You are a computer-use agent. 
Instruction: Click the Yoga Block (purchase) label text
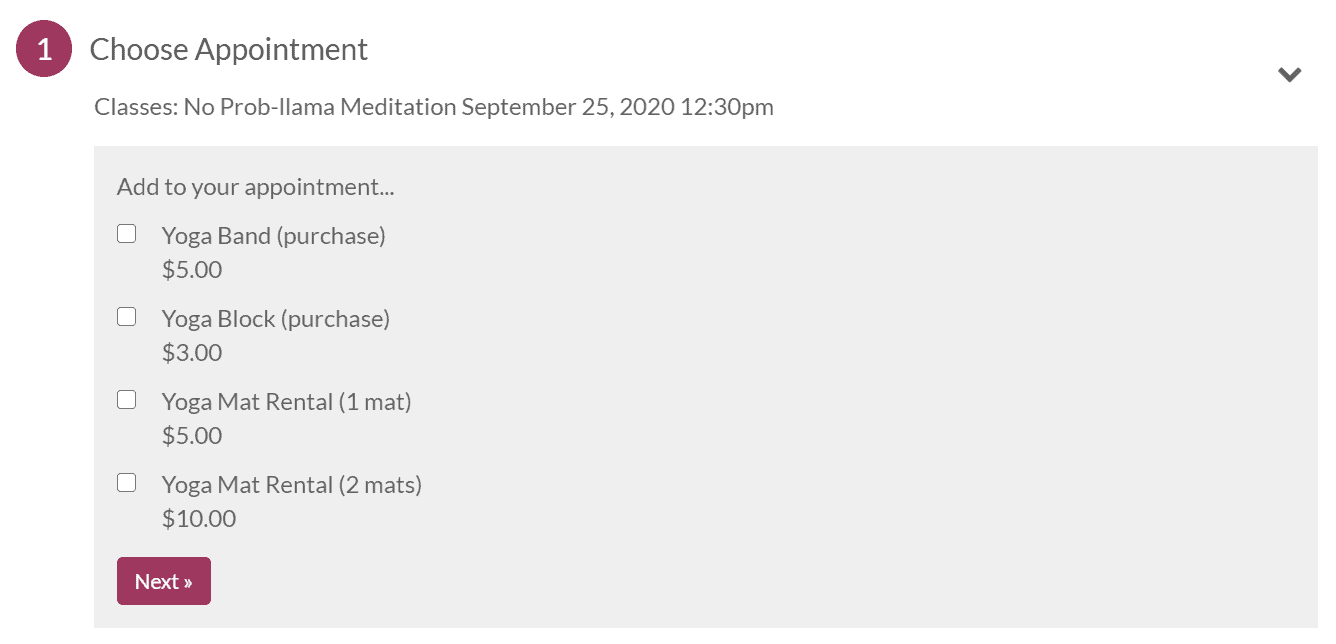[x=275, y=319]
